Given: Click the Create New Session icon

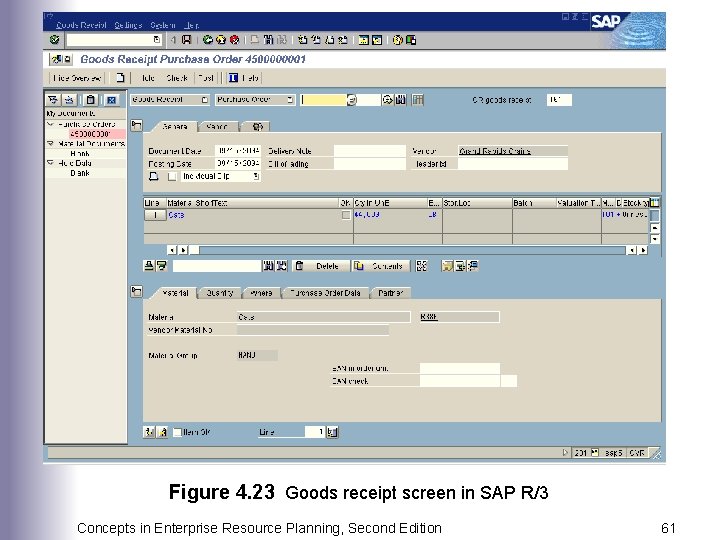Looking at the screenshot, I should point(363,40).
